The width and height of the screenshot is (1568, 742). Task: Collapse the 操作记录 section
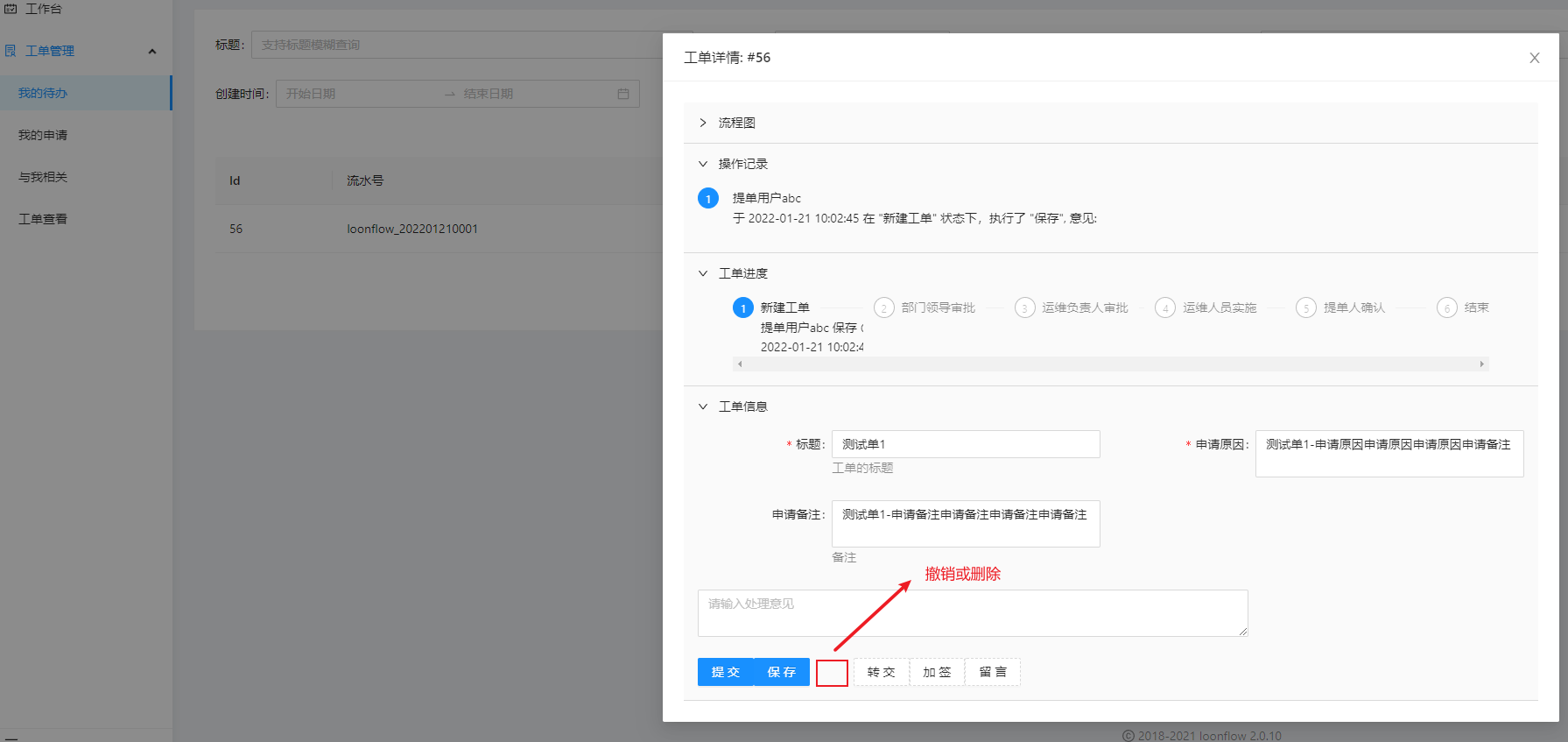702,164
